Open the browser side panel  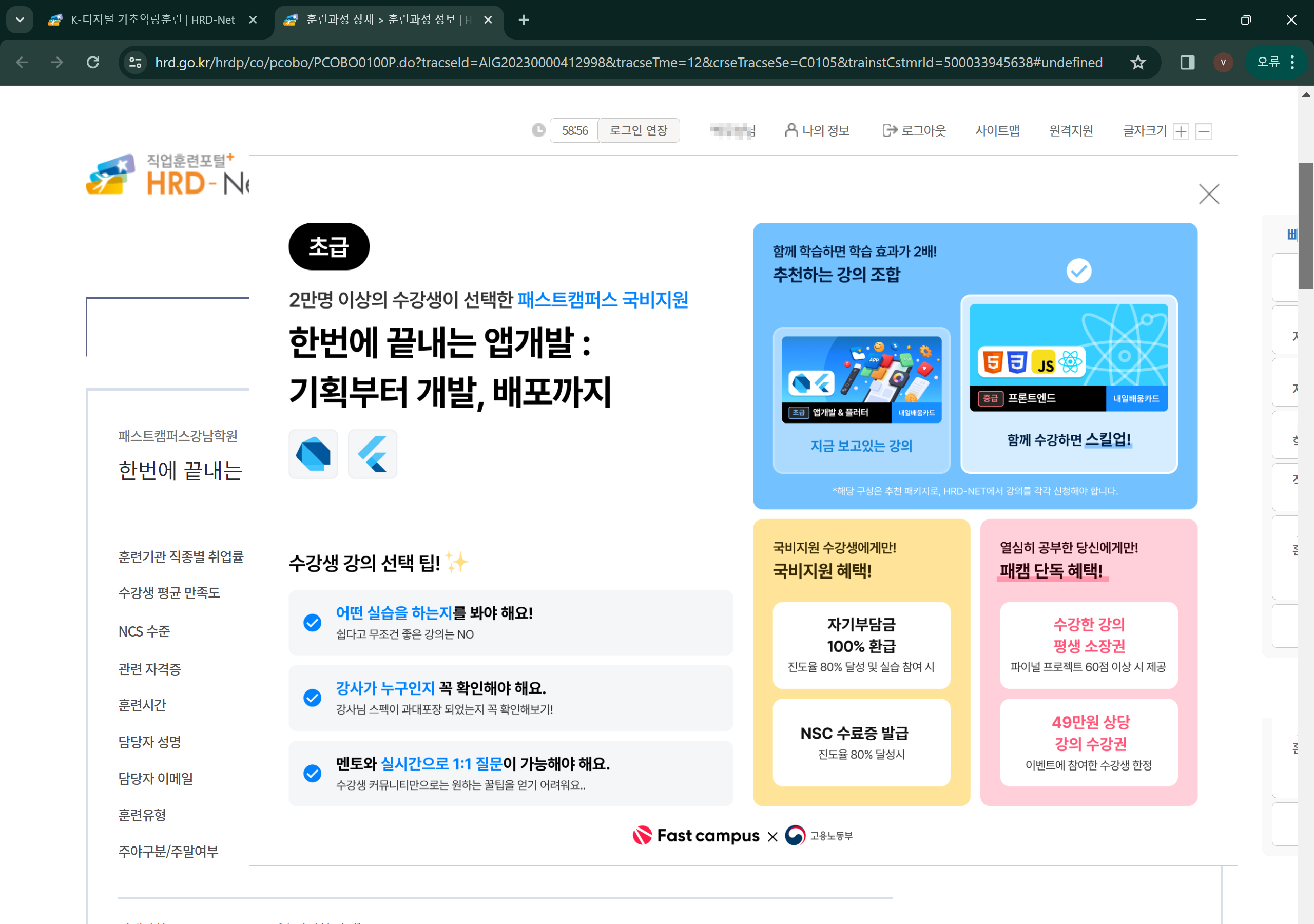coord(1188,62)
